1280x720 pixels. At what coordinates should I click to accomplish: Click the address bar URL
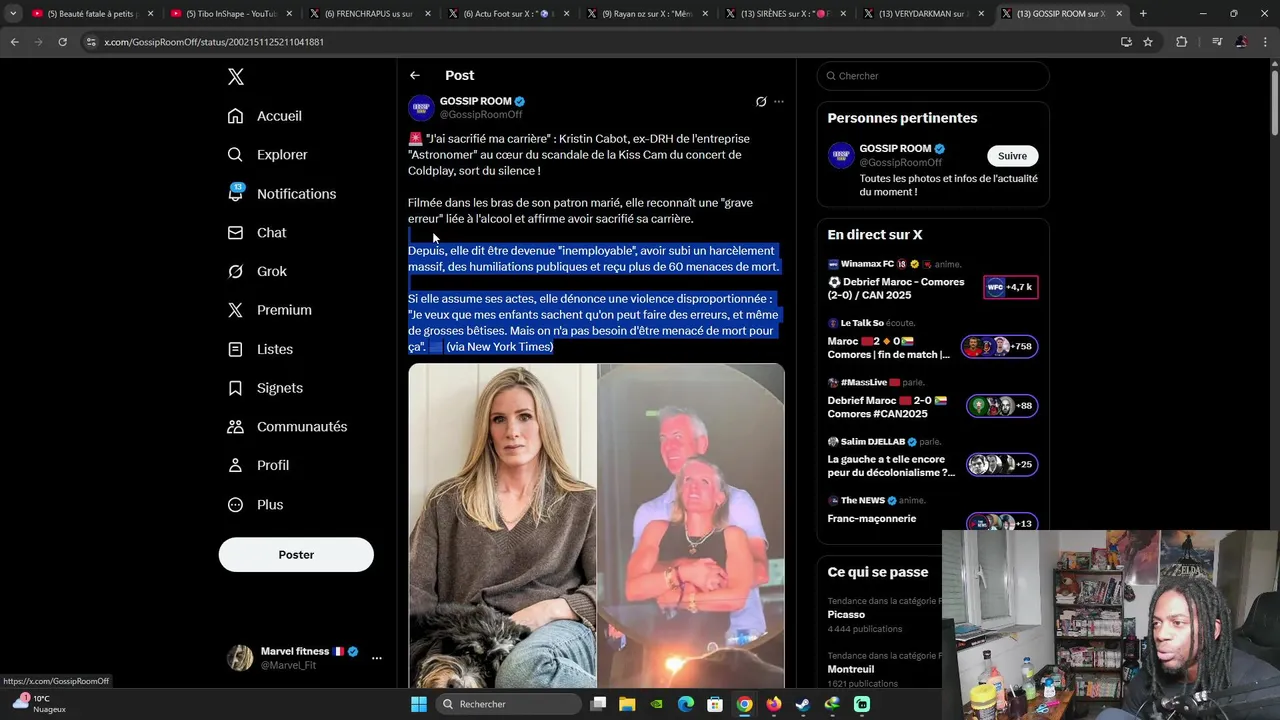(x=214, y=42)
